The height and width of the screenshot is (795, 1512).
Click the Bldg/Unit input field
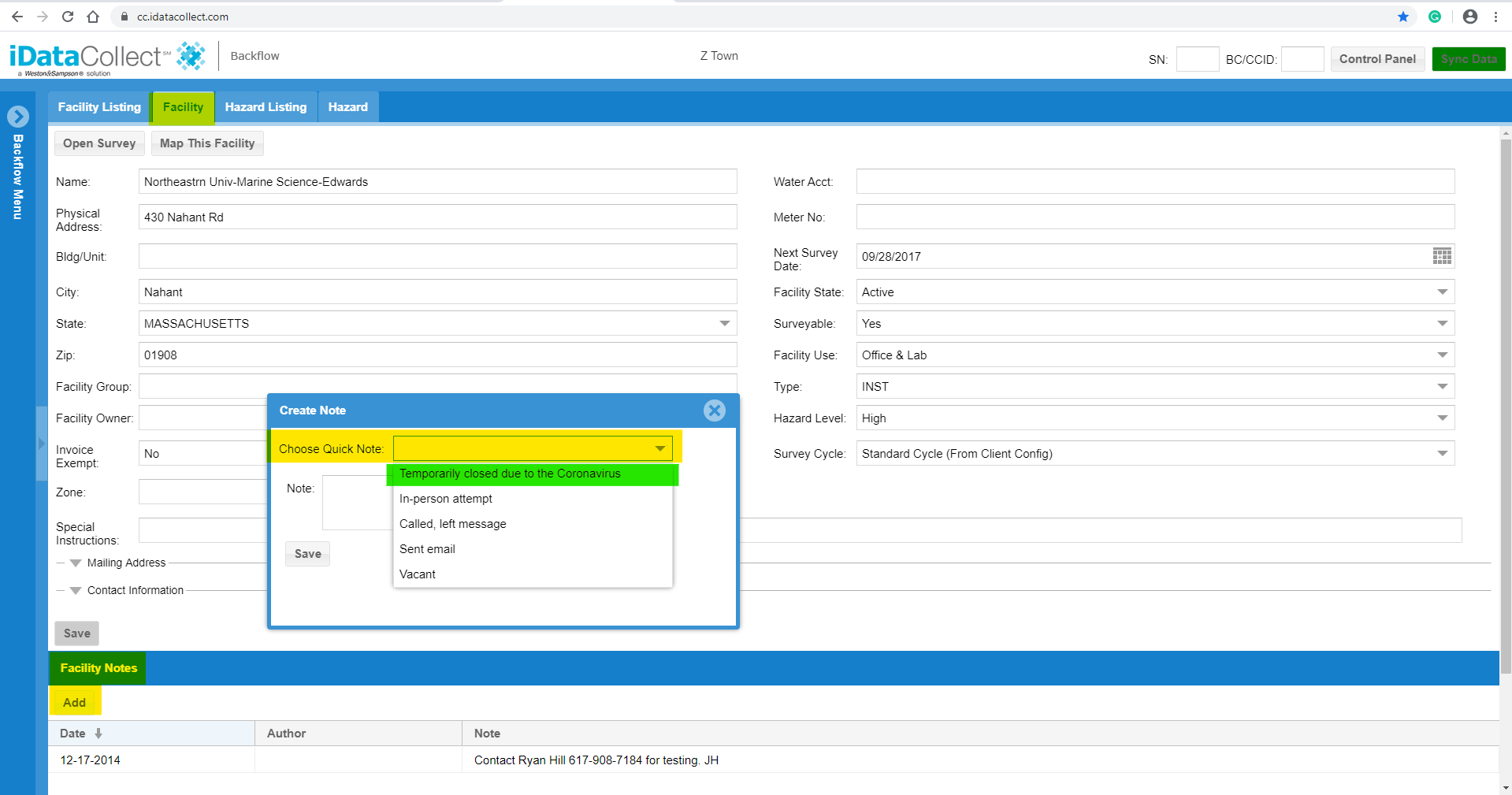click(x=437, y=257)
